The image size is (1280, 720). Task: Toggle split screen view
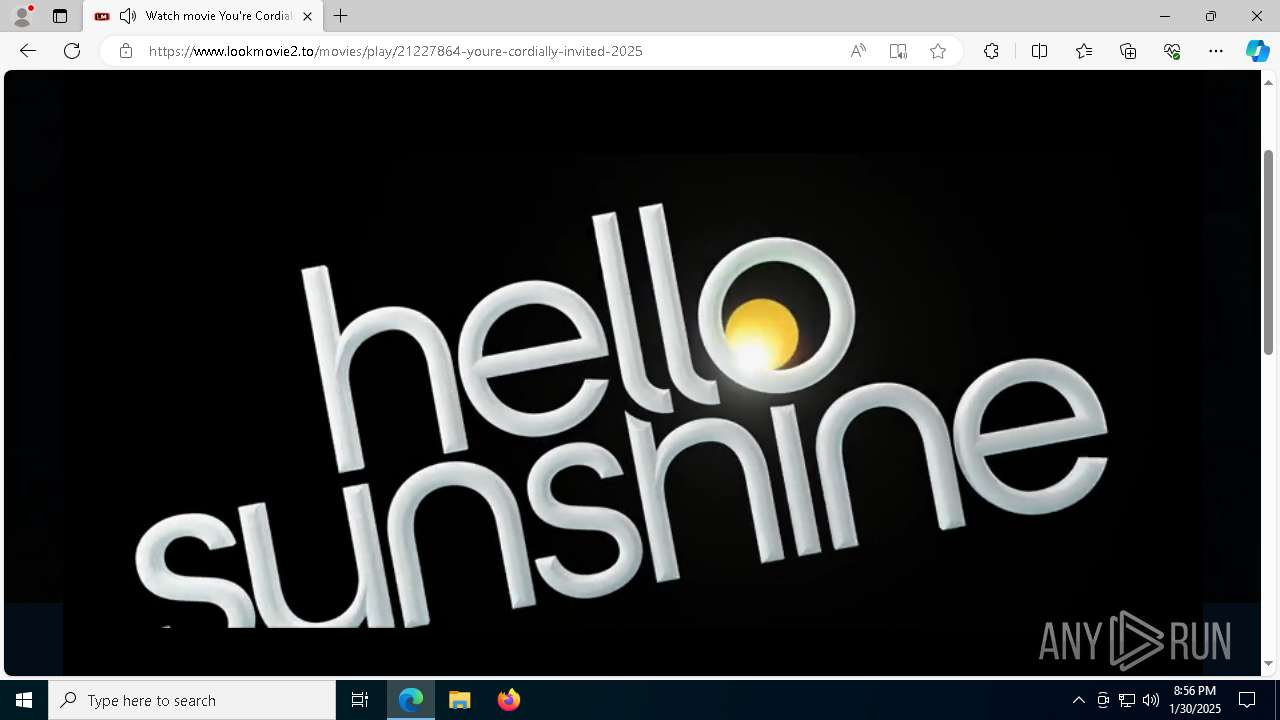(x=1039, y=51)
